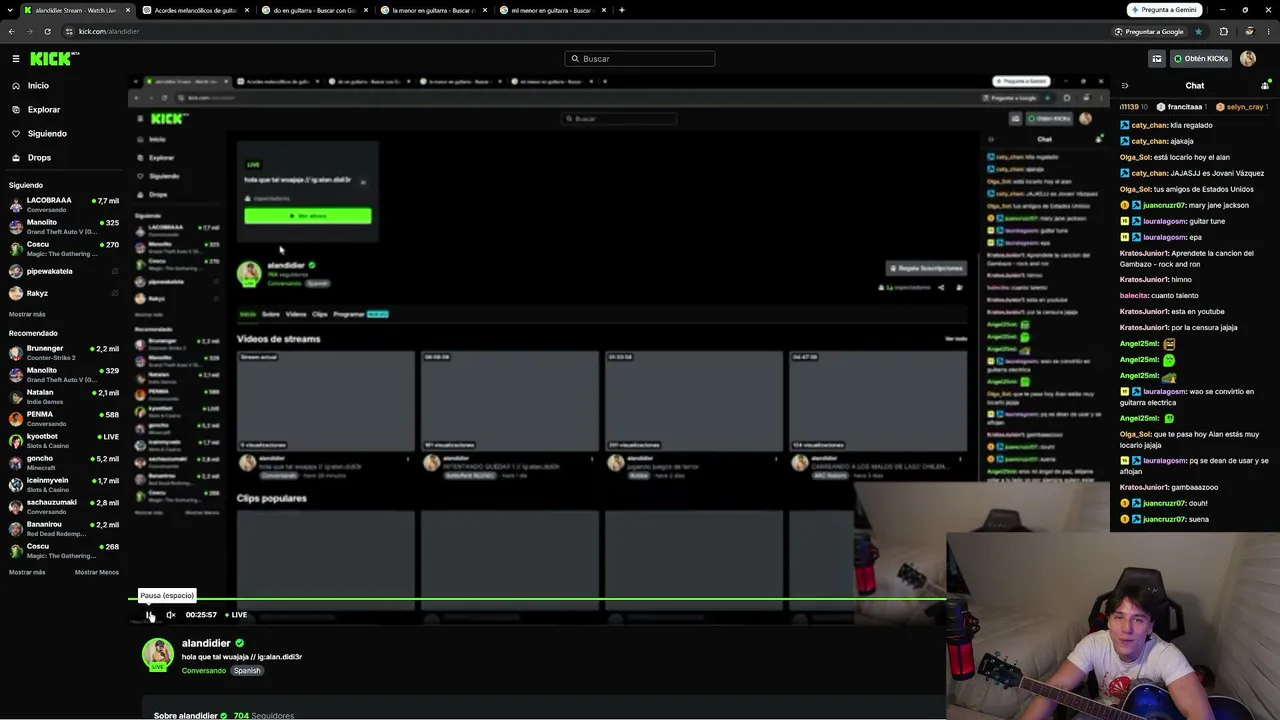Viewport: 1280px width, 720px height.
Task: Reload the page in Chrome
Action: point(47,31)
